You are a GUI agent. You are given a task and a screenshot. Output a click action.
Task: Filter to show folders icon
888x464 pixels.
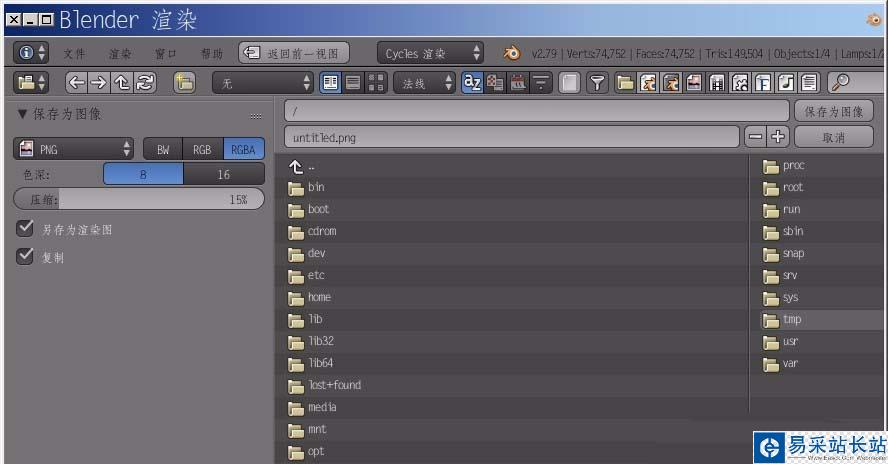(625, 83)
